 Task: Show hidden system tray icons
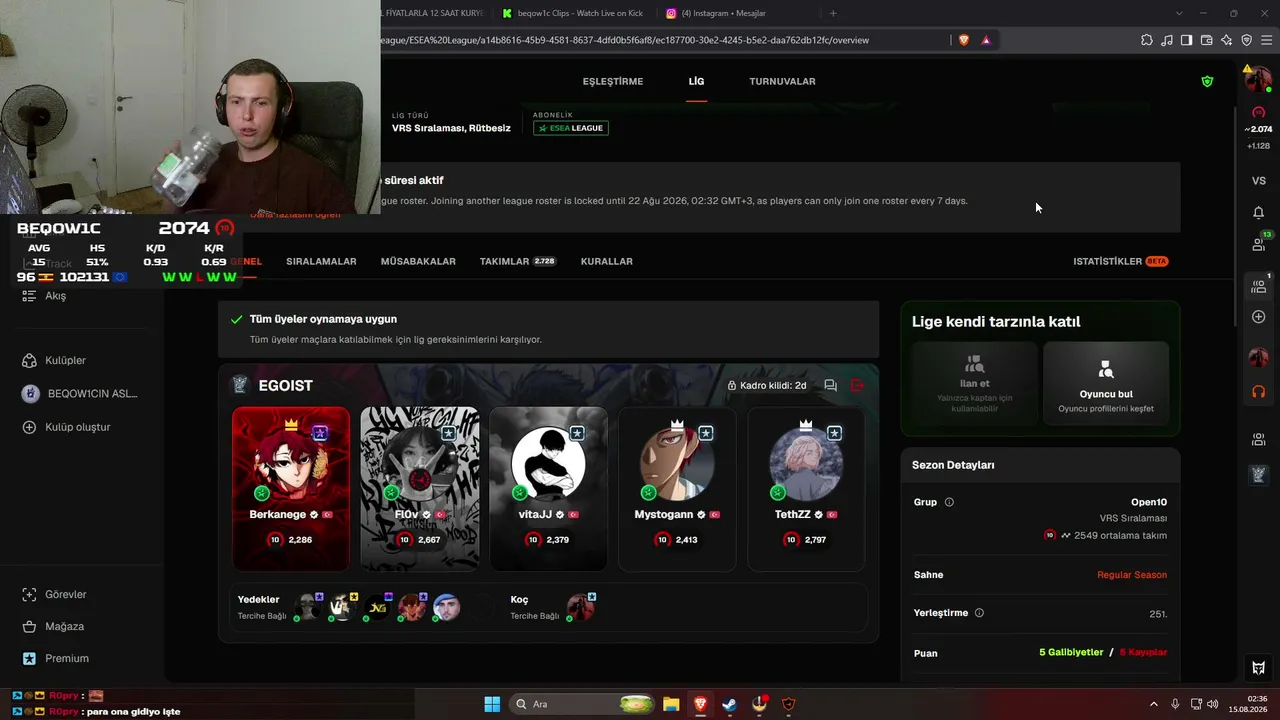[x=1153, y=704]
